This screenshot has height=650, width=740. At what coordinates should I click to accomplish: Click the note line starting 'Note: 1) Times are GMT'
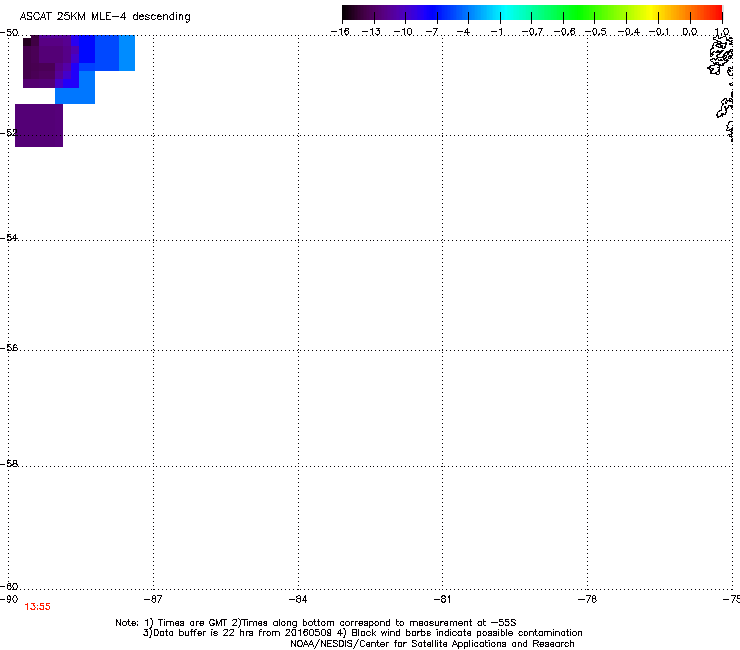(316, 623)
